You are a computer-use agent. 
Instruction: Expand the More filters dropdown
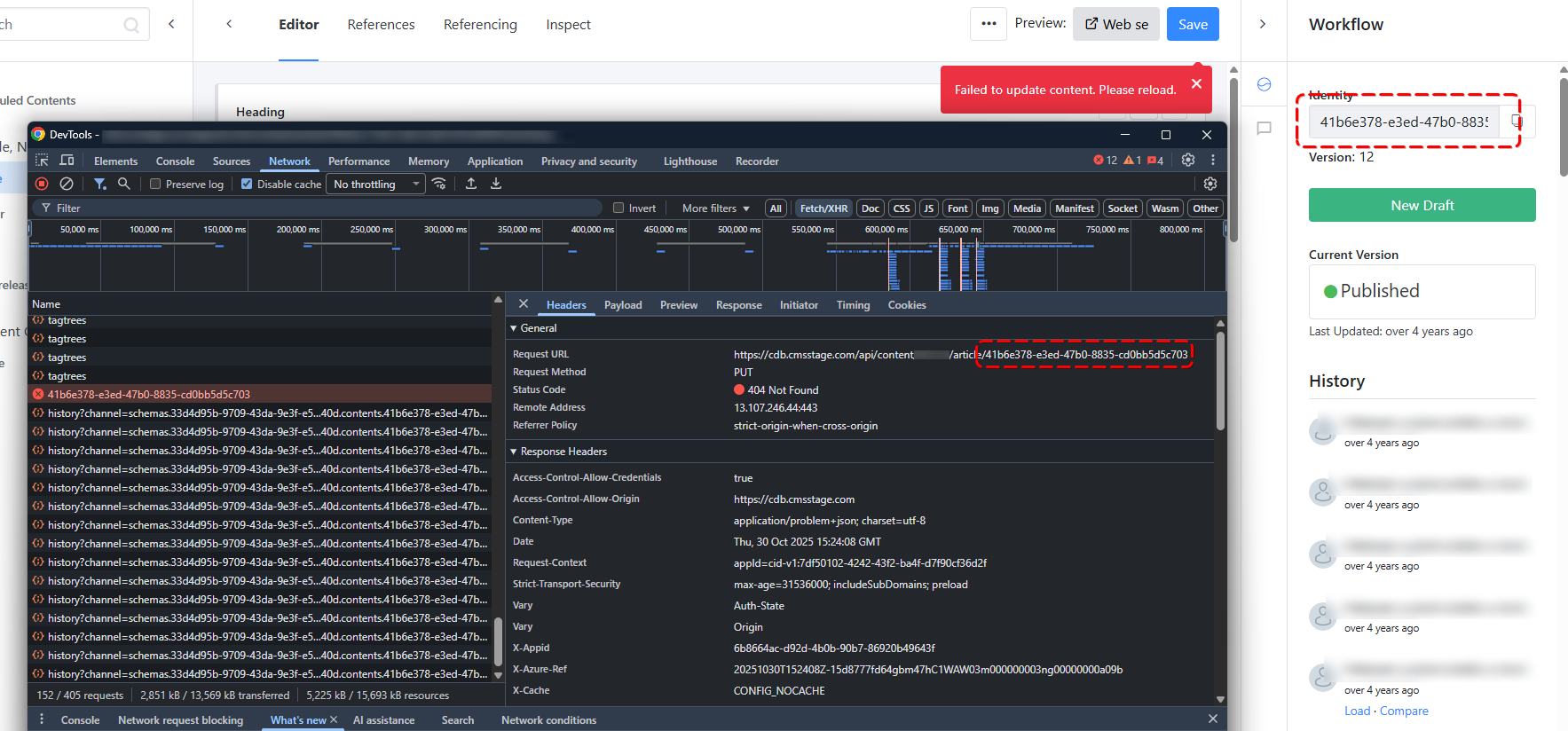tap(715, 208)
